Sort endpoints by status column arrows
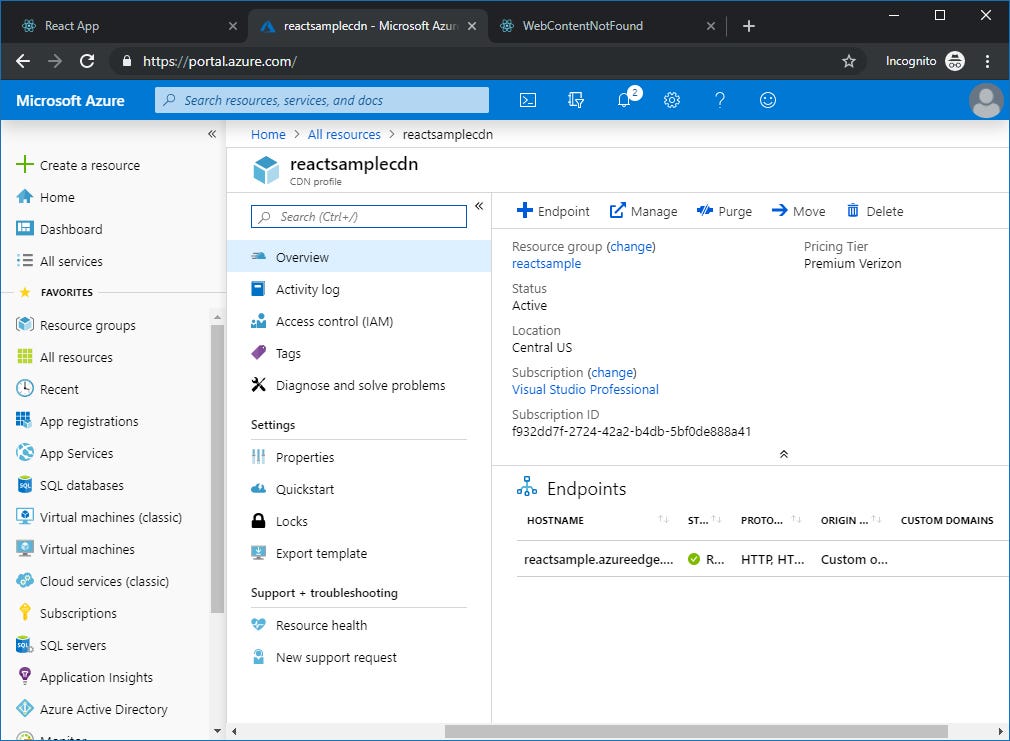 (716, 519)
